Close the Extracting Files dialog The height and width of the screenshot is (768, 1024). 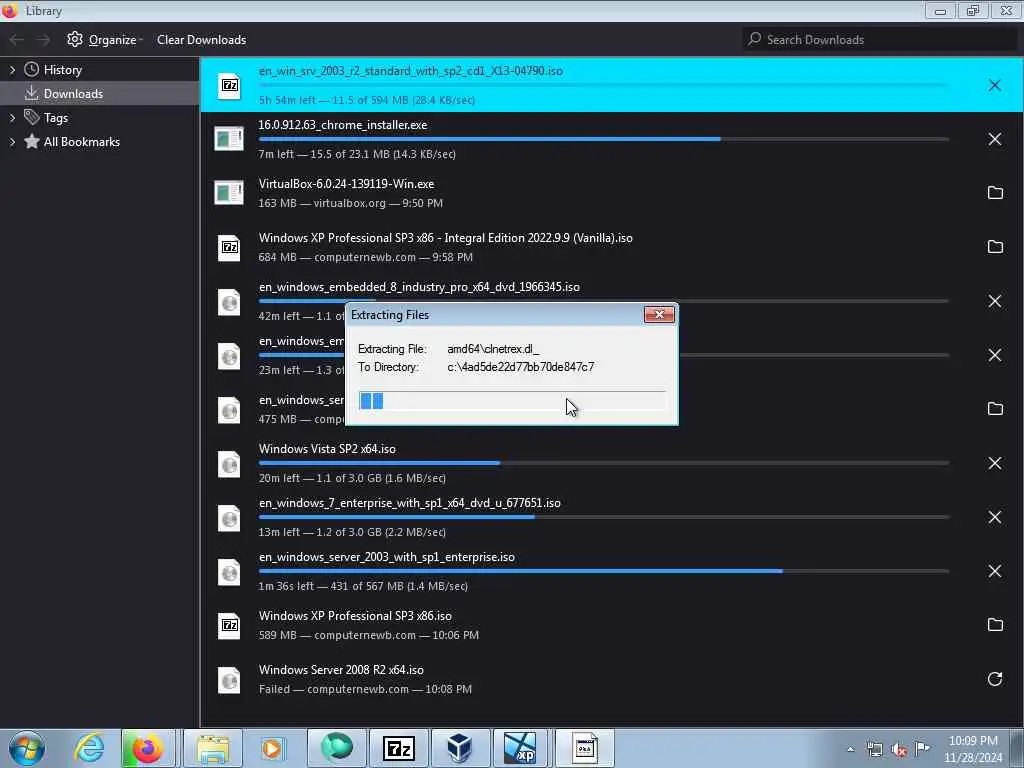659,315
